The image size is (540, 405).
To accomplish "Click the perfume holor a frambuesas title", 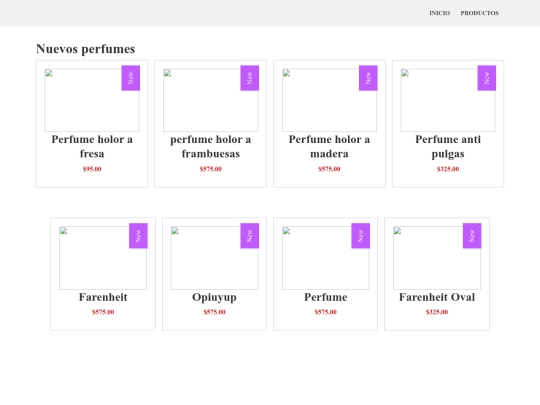I will 210,146.
